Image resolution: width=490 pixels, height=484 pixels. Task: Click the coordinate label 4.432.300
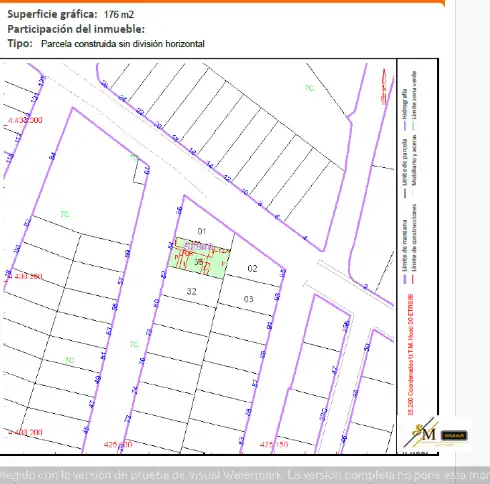click(x=25, y=120)
